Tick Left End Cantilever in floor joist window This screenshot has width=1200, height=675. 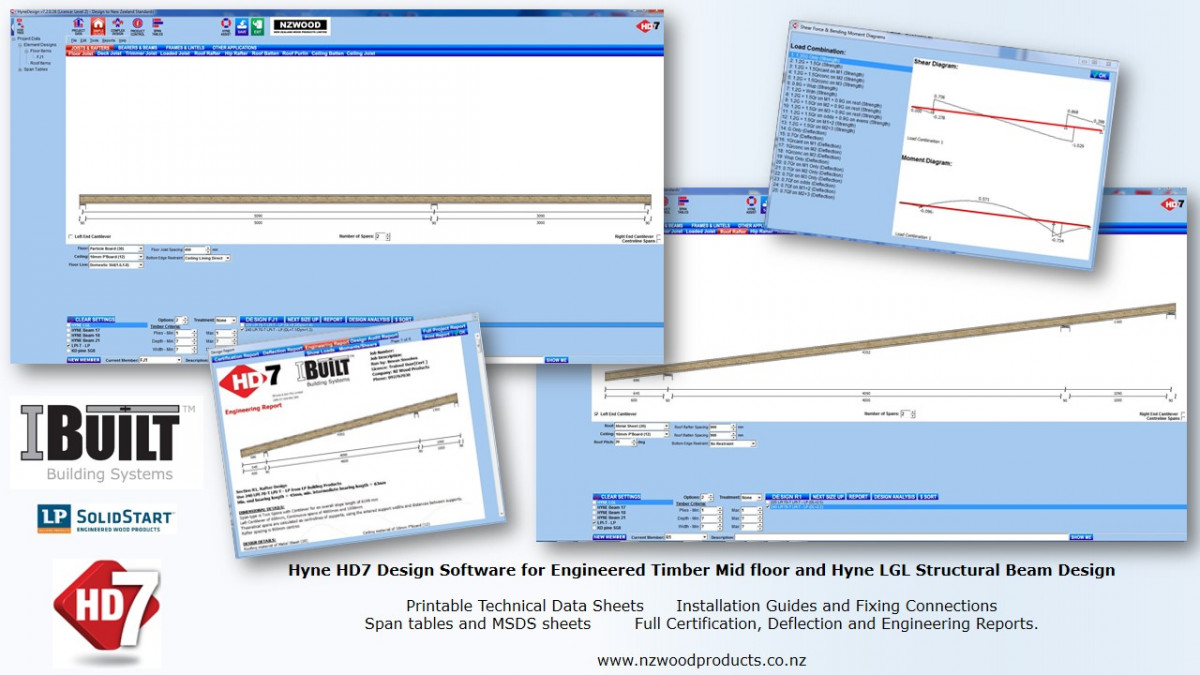pyautogui.click(x=70, y=237)
